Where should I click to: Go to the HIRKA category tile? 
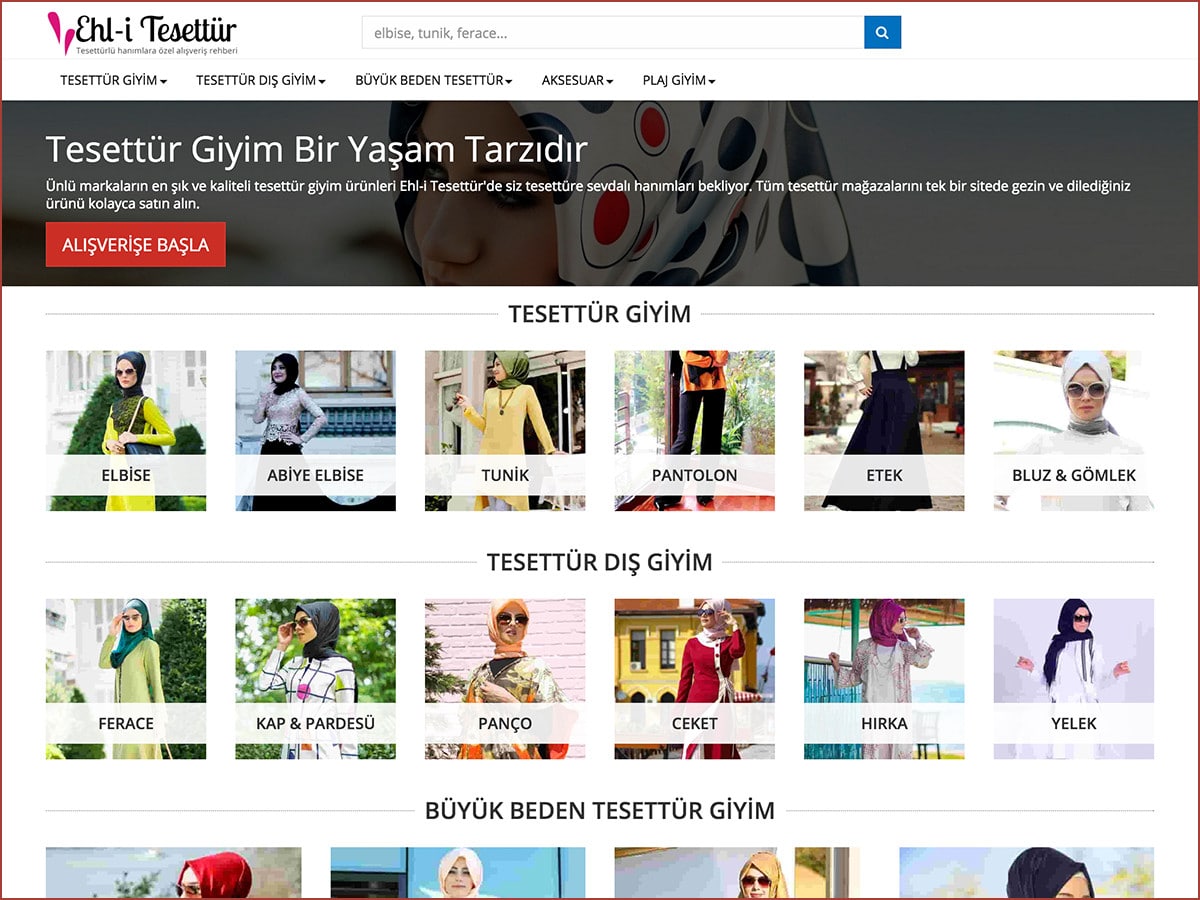(884, 678)
